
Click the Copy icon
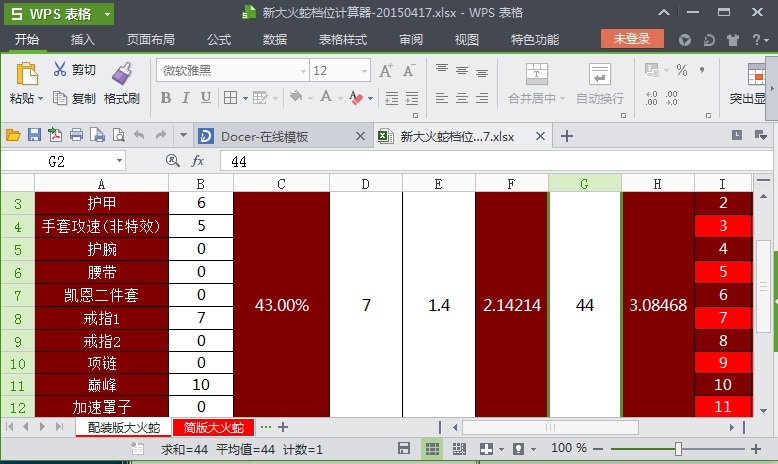[x=60, y=98]
